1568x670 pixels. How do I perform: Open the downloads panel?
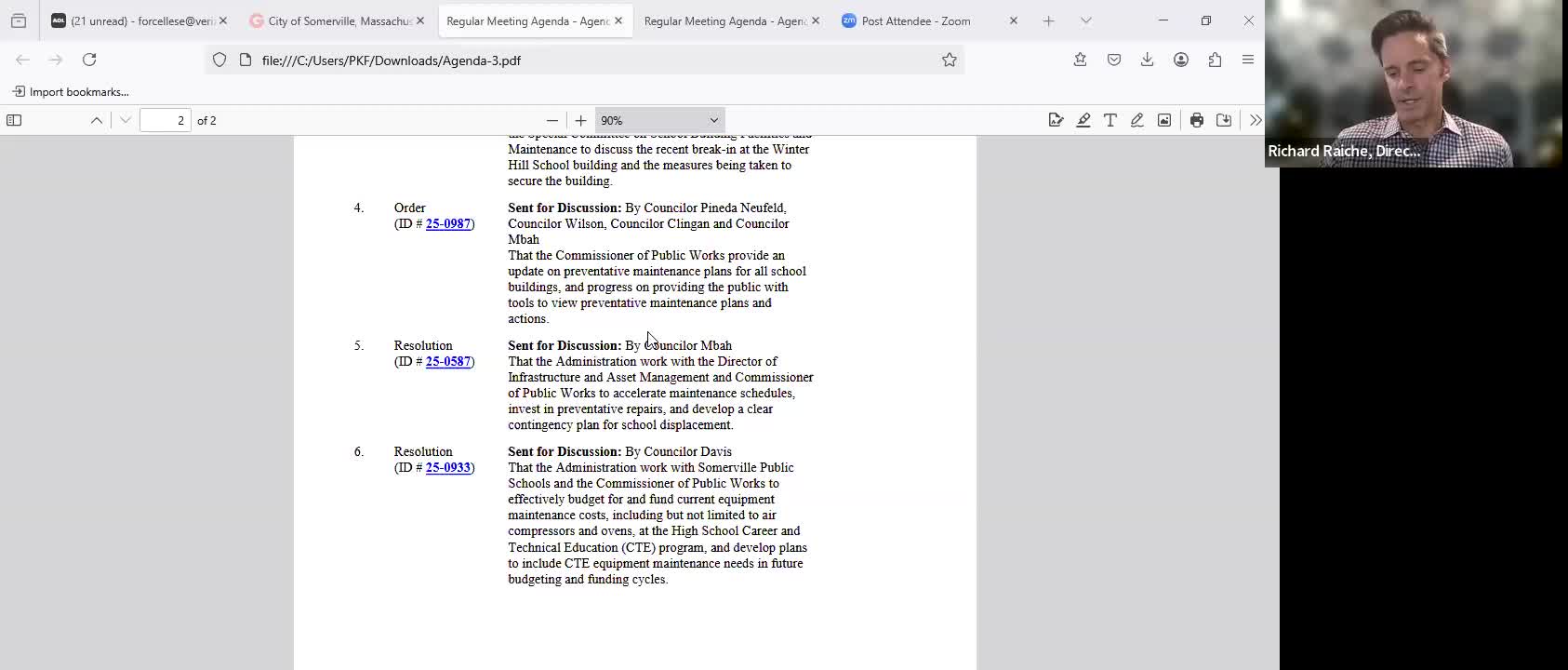pos(1147,60)
